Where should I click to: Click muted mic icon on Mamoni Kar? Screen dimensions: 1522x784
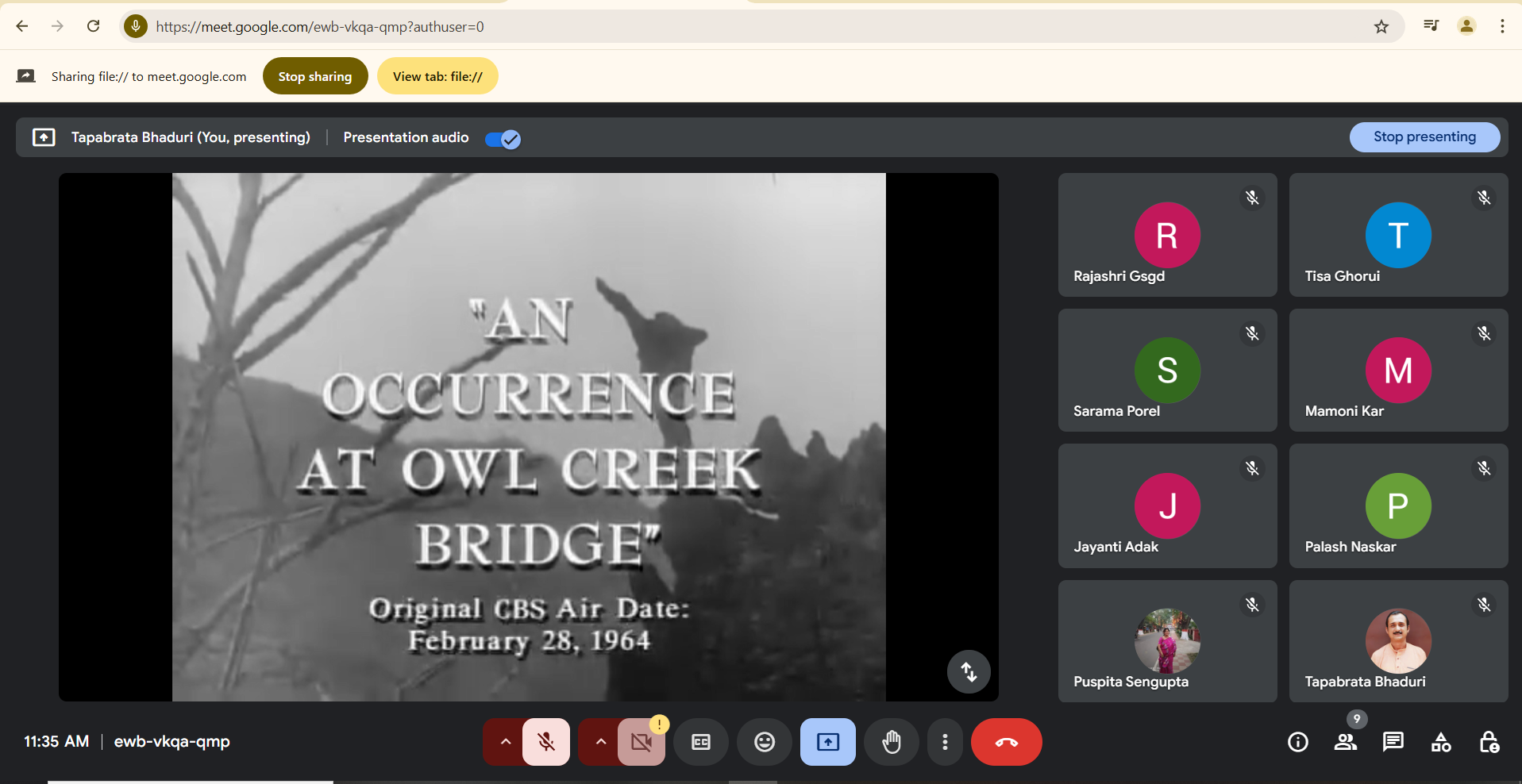[x=1483, y=333]
